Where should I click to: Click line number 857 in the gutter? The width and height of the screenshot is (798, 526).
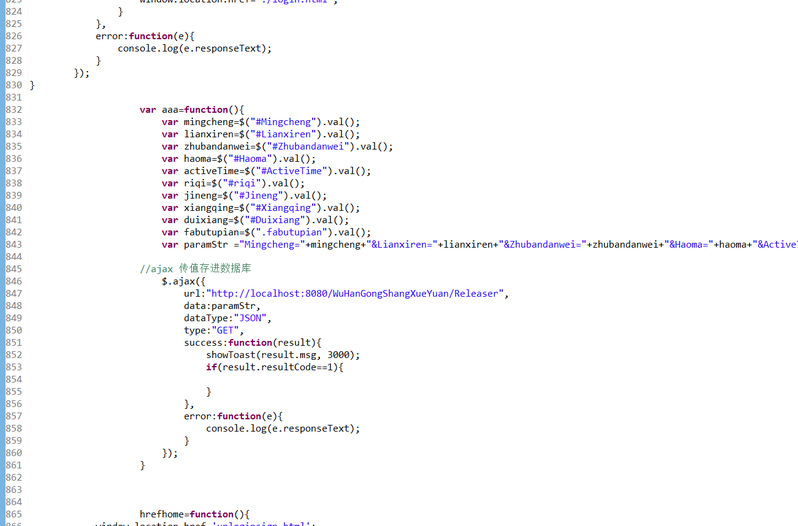(x=14, y=416)
